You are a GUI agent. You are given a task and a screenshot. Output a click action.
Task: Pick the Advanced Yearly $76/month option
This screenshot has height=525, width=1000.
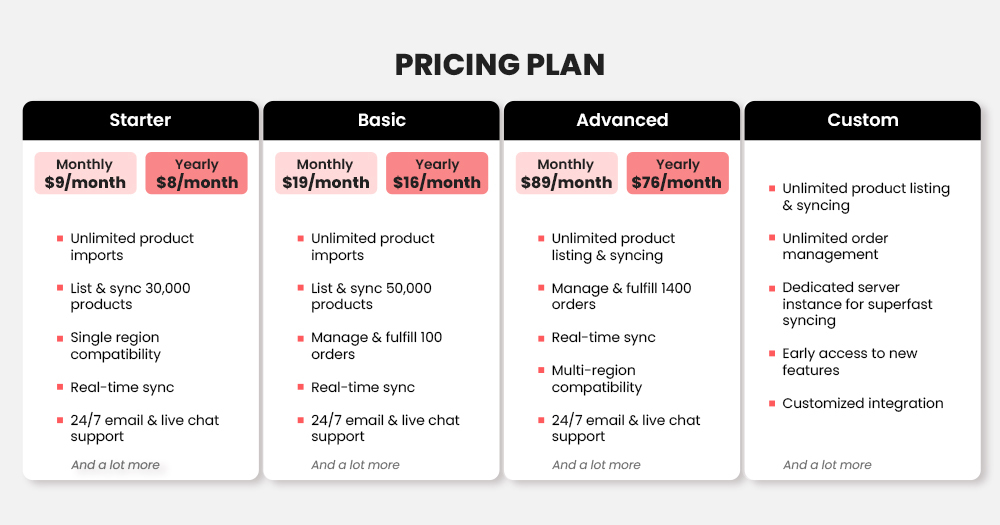[677, 173]
